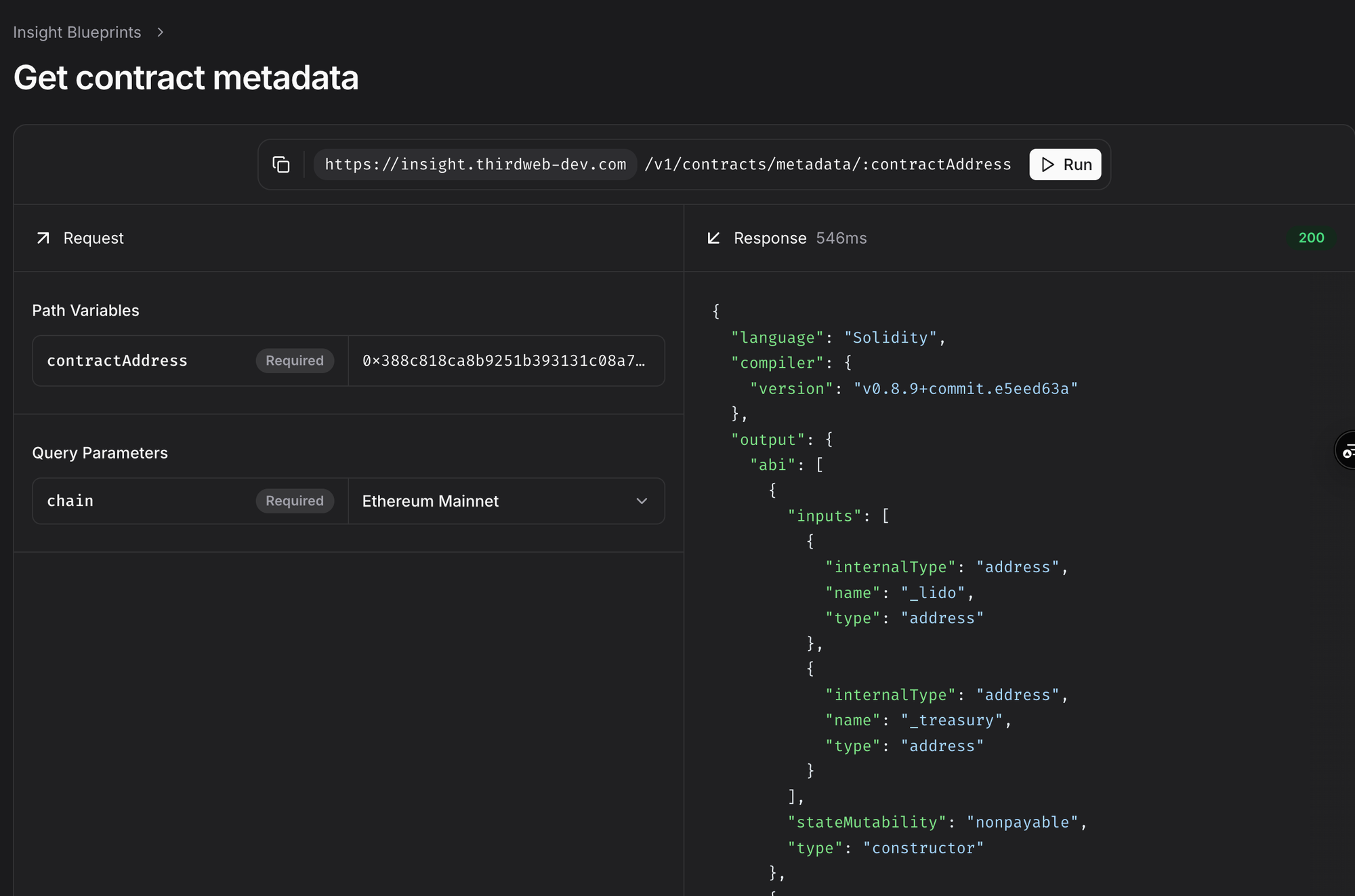Click the play icon inside Run

tap(1047, 165)
